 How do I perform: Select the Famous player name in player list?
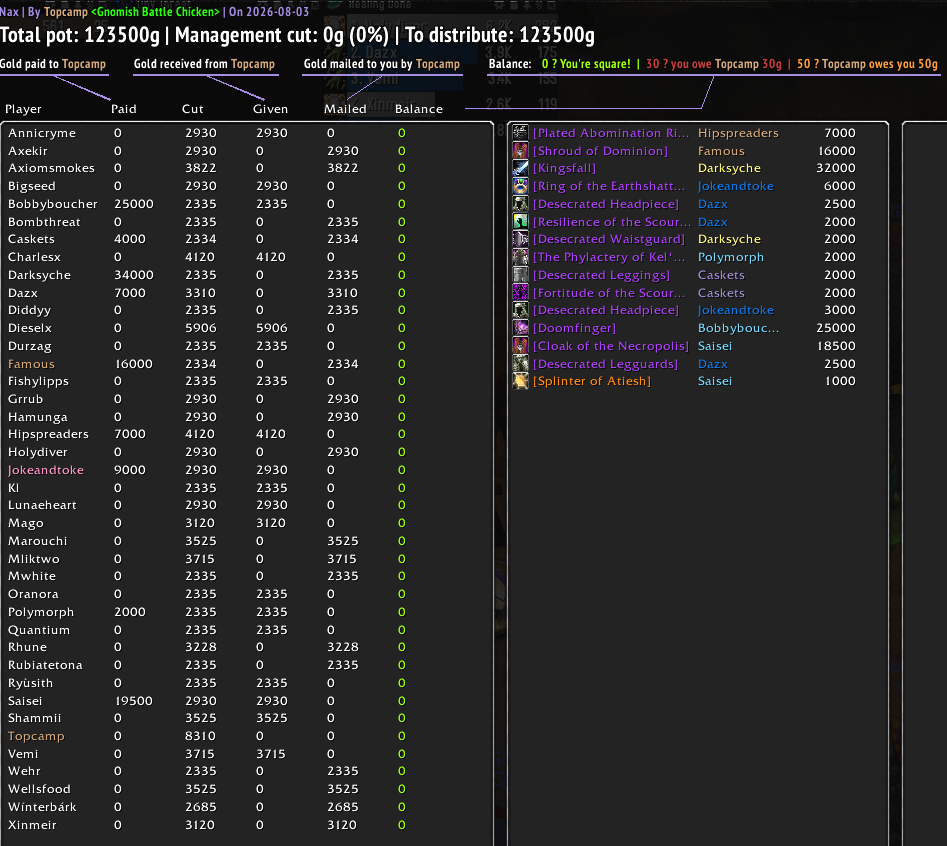[x=31, y=364]
